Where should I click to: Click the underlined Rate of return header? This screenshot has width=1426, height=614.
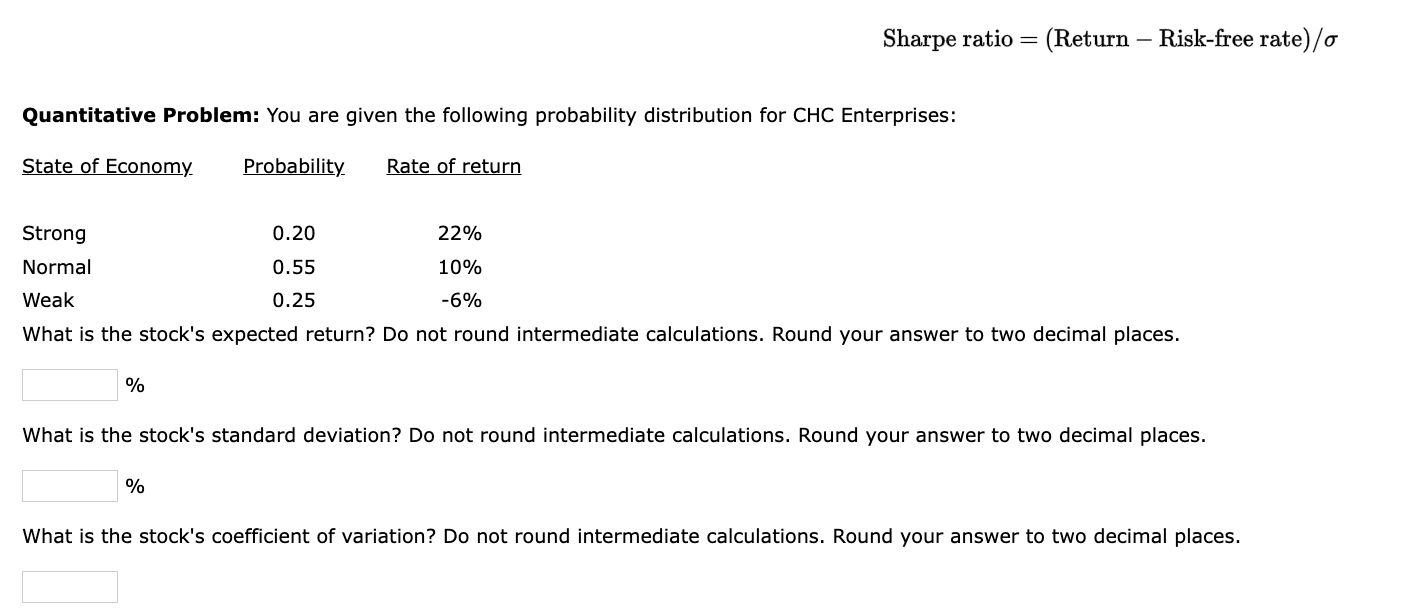coord(453,166)
